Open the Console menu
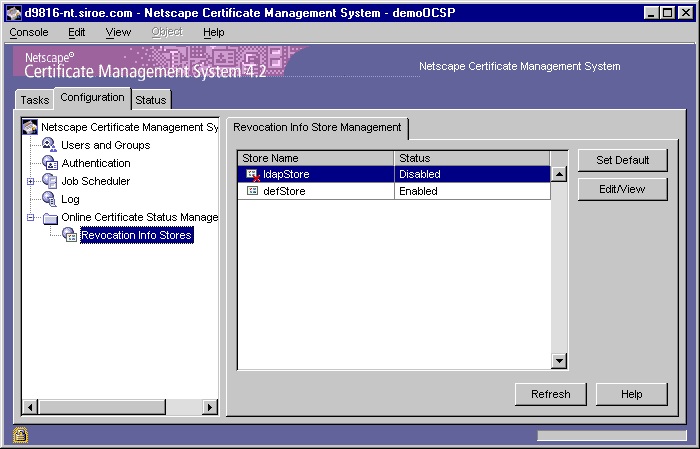Viewport: 700px width, 449px height. pos(29,33)
